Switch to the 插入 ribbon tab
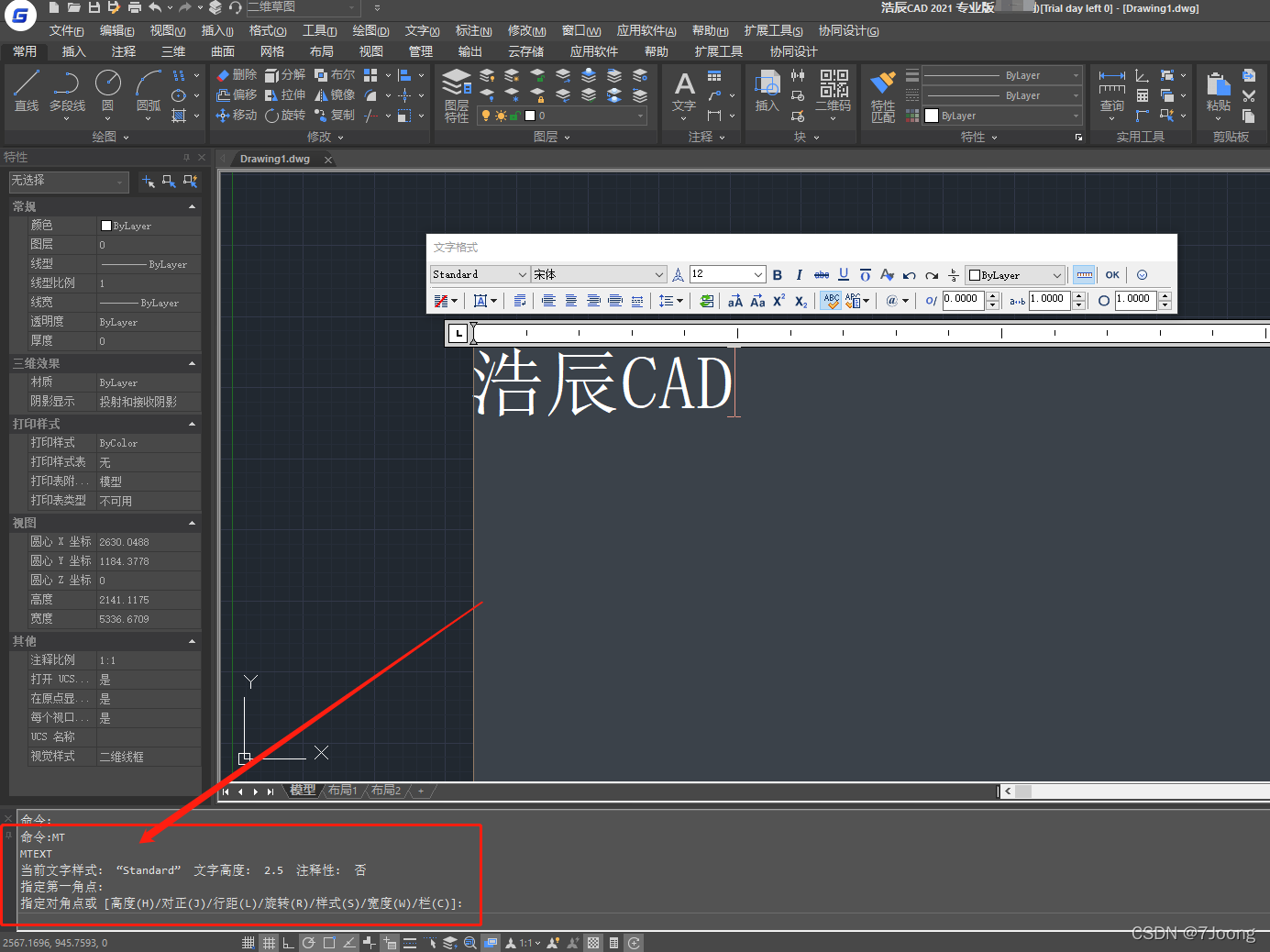The height and width of the screenshot is (952, 1270). point(73,51)
